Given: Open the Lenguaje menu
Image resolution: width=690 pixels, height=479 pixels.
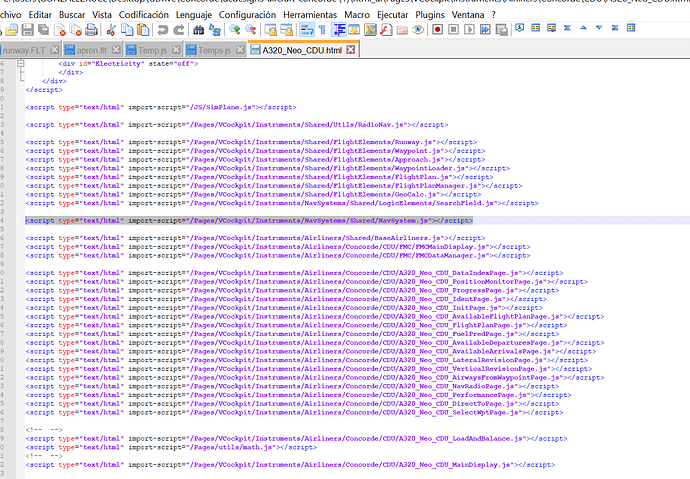Looking at the screenshot, I should point(194,15).
